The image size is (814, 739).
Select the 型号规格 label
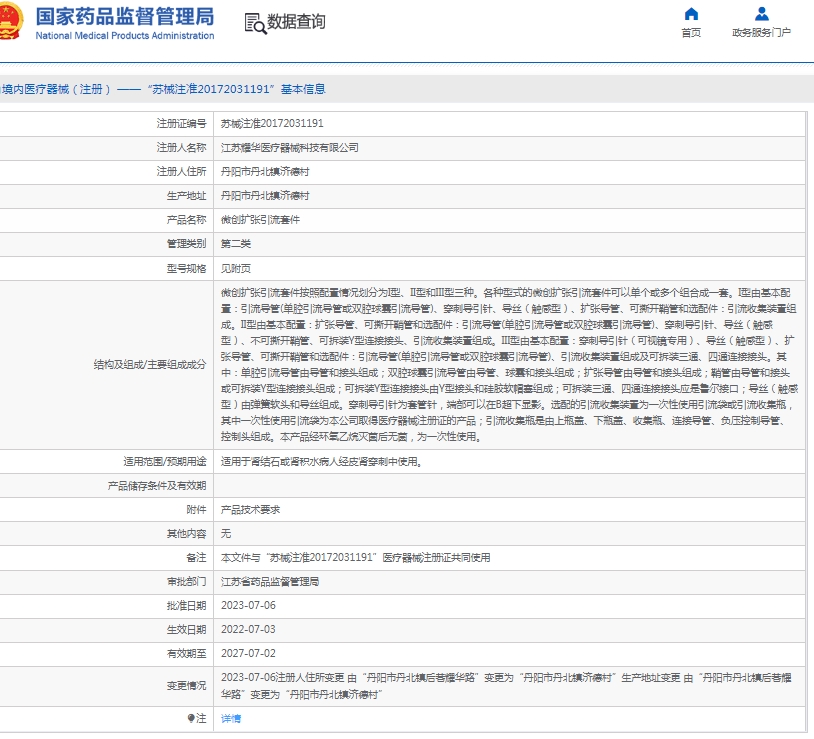pos(186,268)
